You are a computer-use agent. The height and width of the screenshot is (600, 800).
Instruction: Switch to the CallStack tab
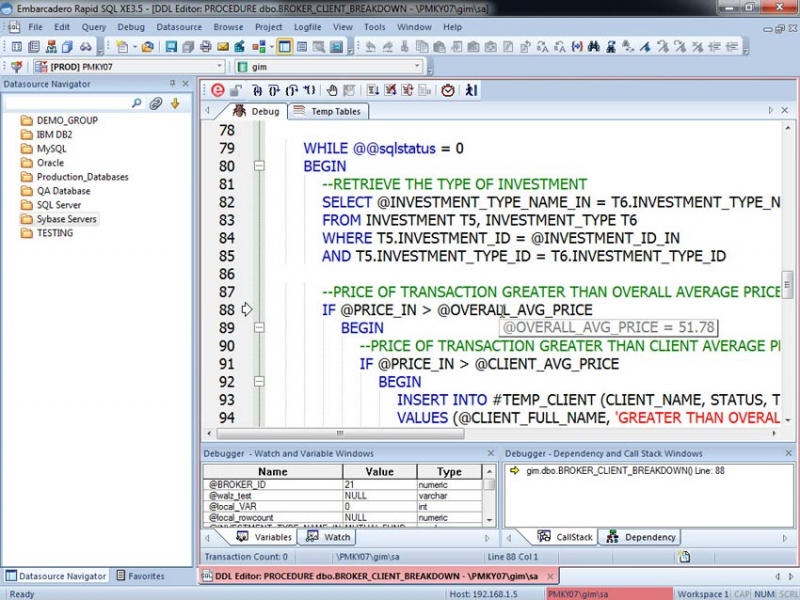pyautogui.click(x=564, y=537)
